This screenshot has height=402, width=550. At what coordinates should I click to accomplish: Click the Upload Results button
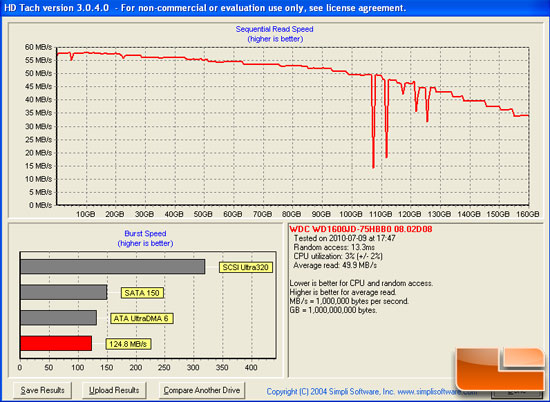pos(114,390)
